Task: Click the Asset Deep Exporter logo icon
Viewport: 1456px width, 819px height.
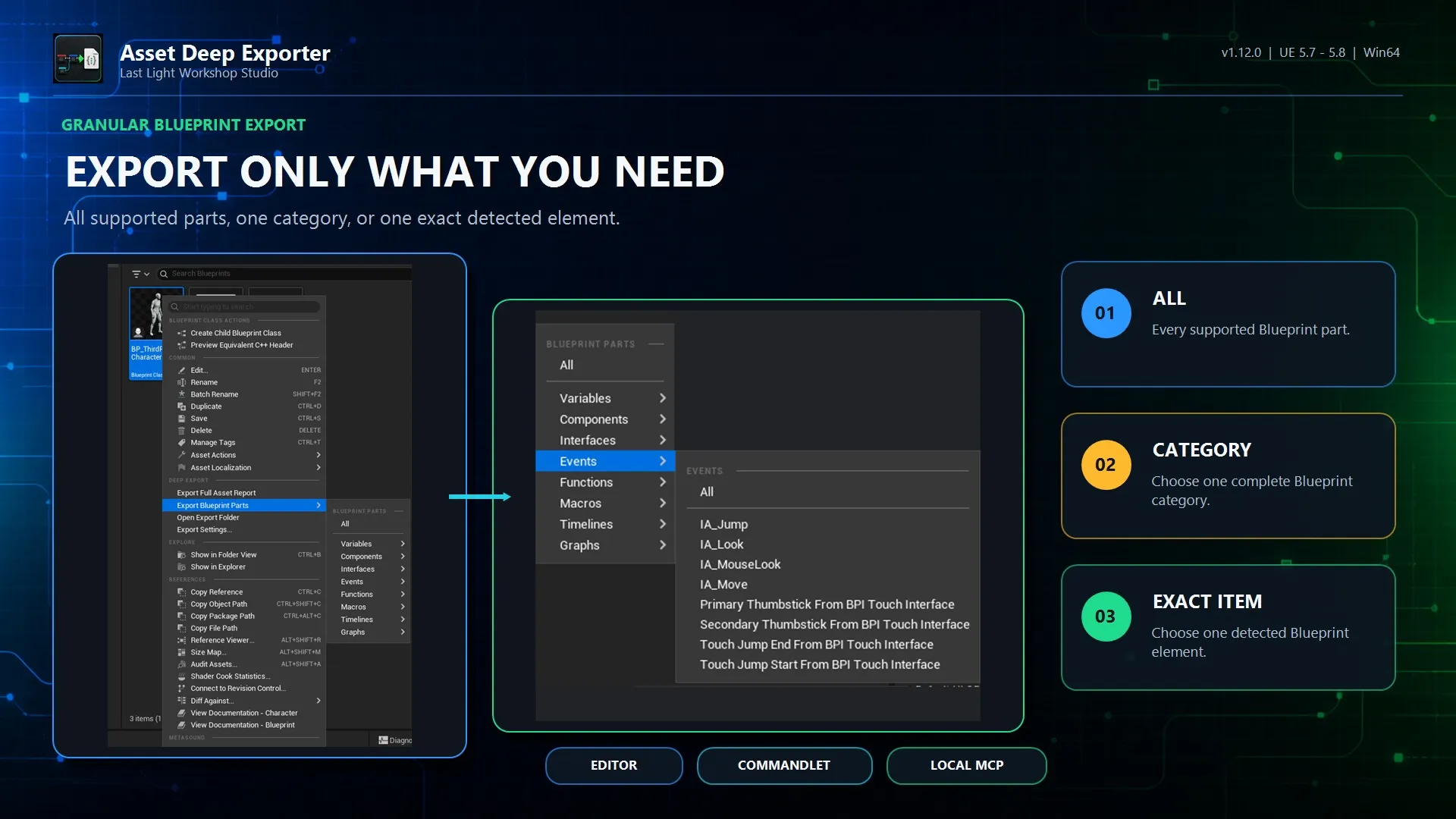Action: (78, 58)
